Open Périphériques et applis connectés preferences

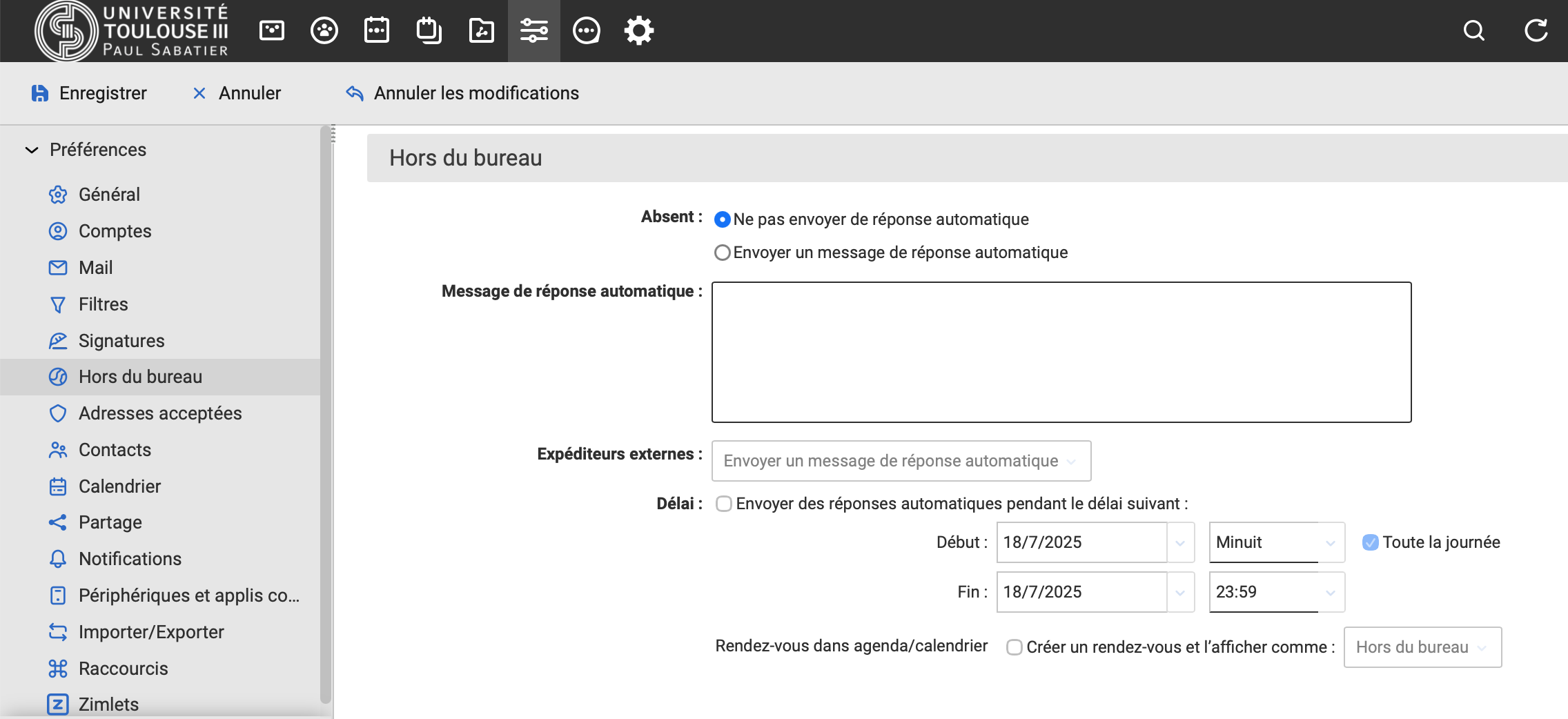(161, 595)
